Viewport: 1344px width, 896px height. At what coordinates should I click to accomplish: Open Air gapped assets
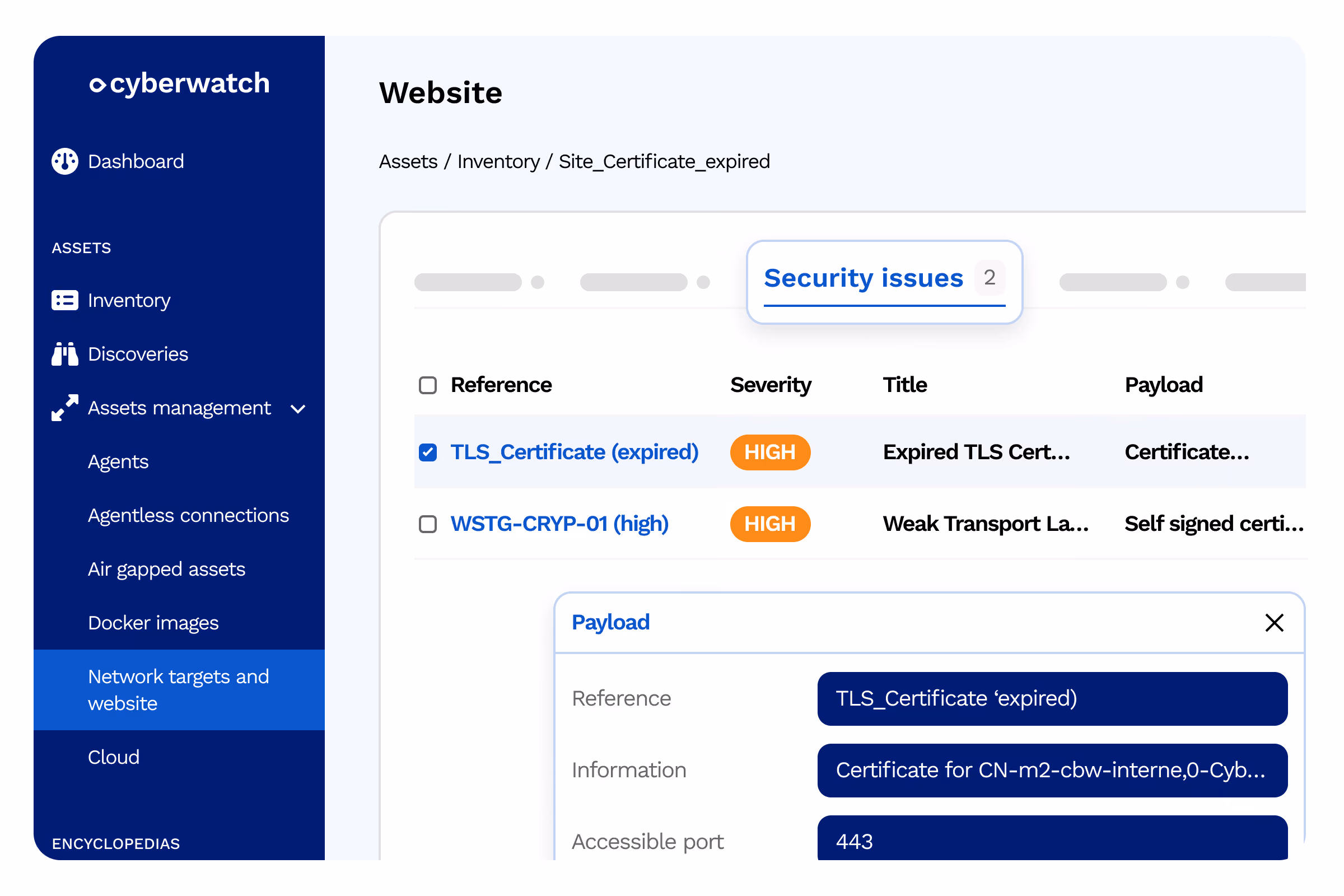pyautogui.click(x=166, y=569)
